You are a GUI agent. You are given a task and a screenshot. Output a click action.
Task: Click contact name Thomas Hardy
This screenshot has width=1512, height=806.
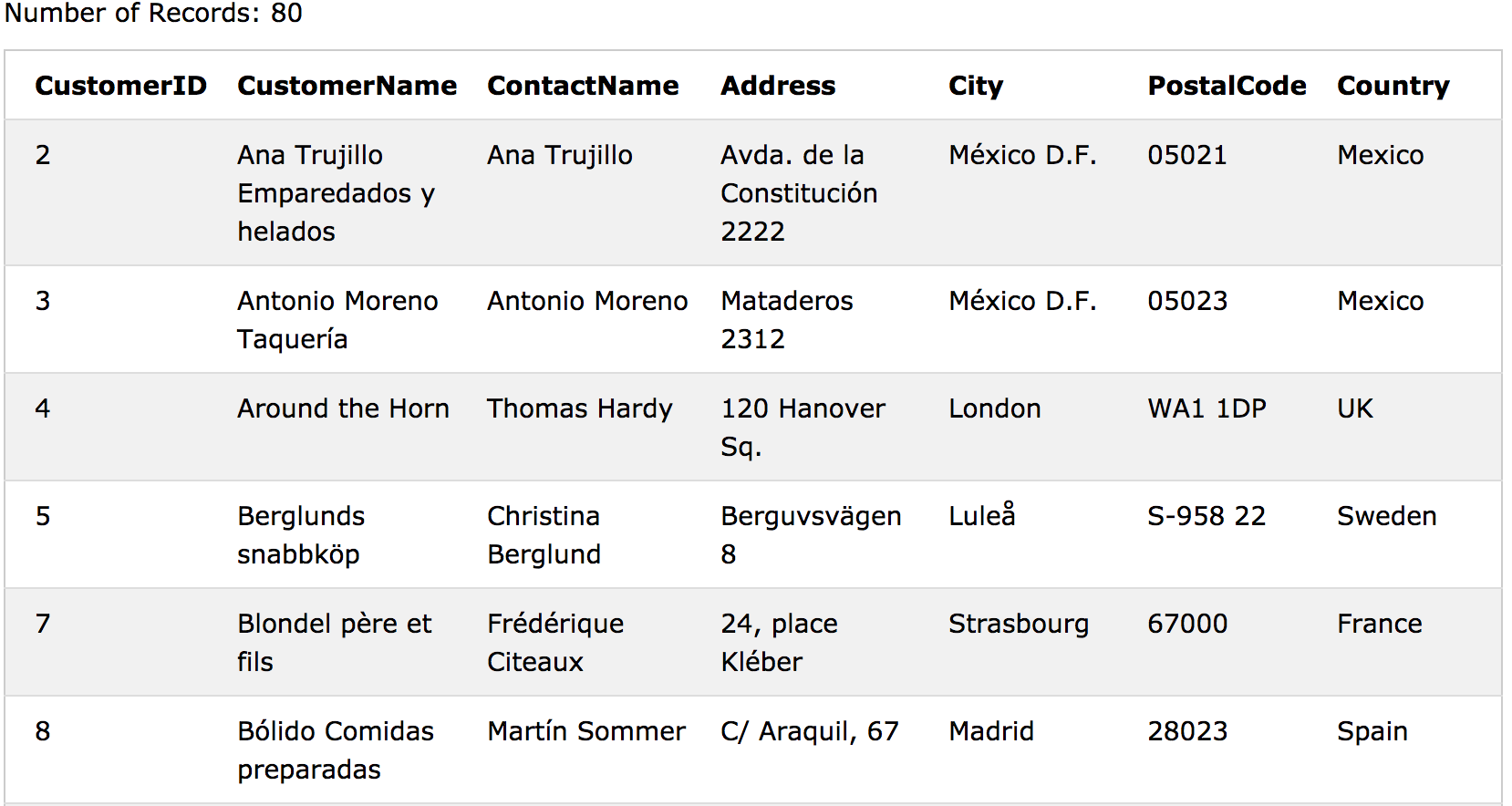[x=579, y=408]
